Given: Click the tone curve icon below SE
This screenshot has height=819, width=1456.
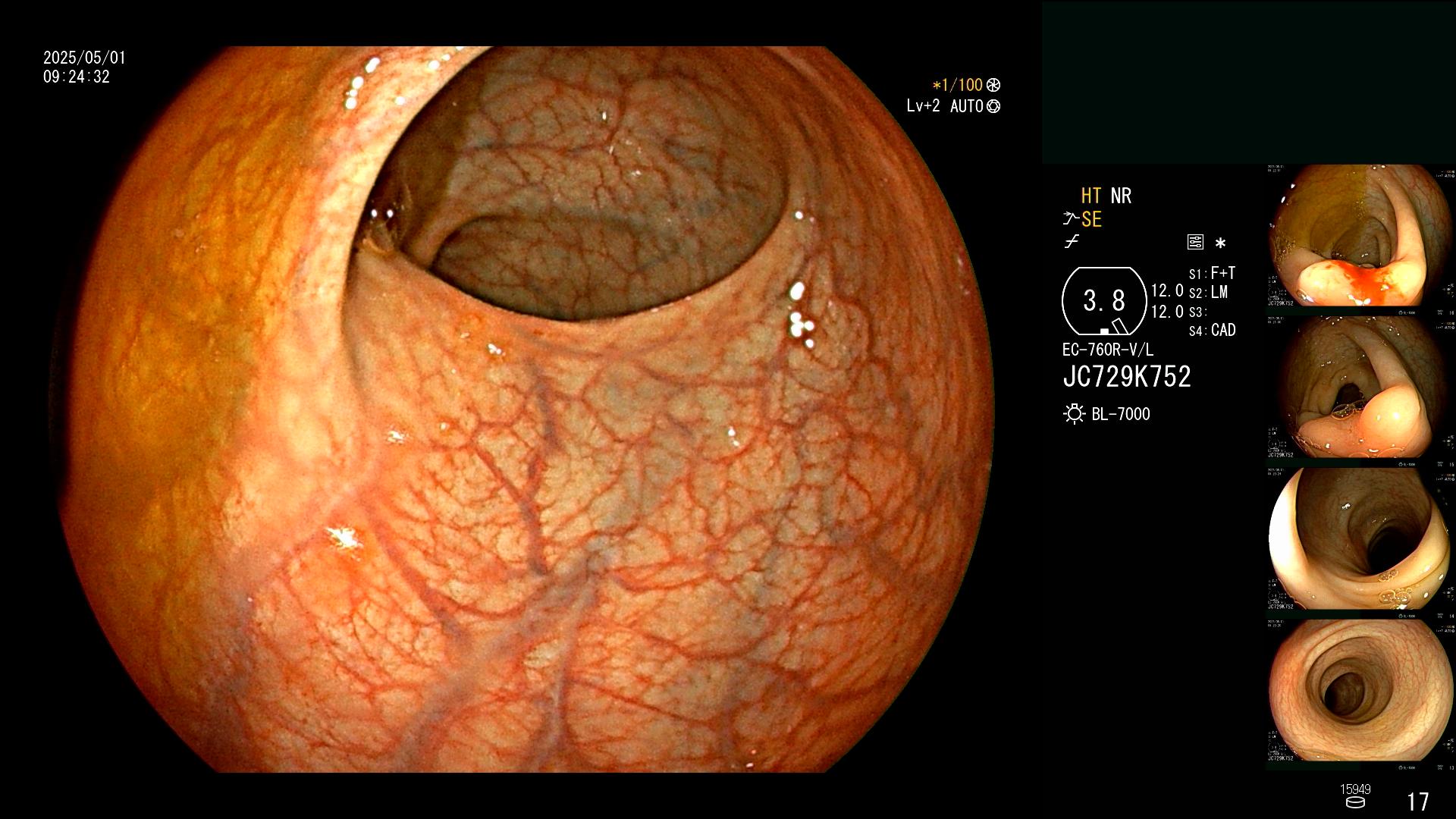Looking at the screenshot, I should 1072,242.
